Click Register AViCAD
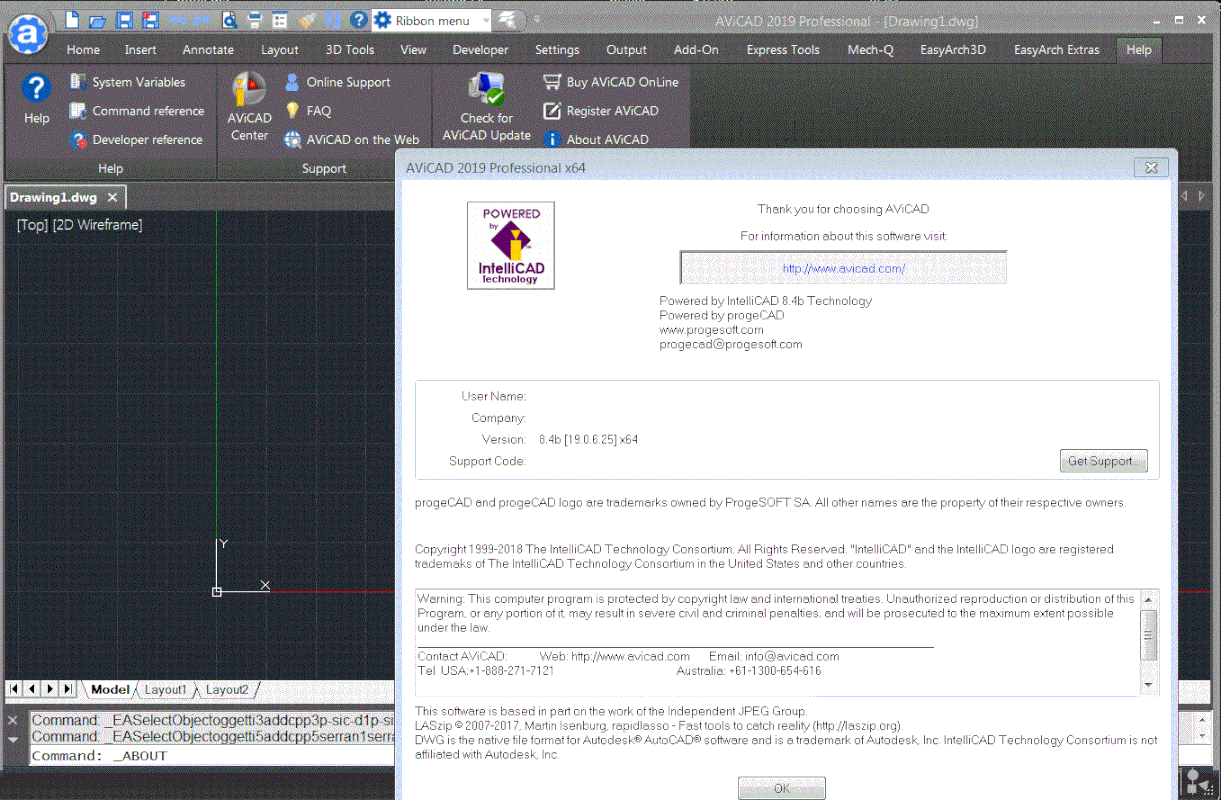This screenshot has width=1221, height=800. [601, 111]
